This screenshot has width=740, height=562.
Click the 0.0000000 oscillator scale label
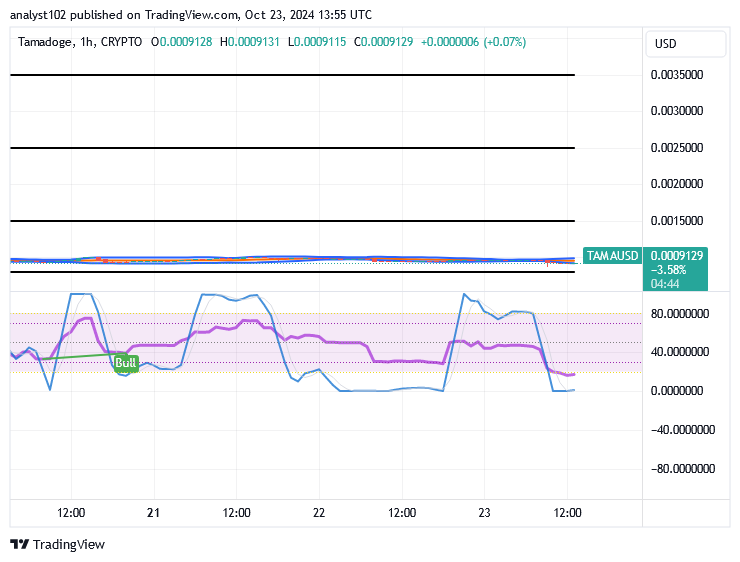[681, 391]
